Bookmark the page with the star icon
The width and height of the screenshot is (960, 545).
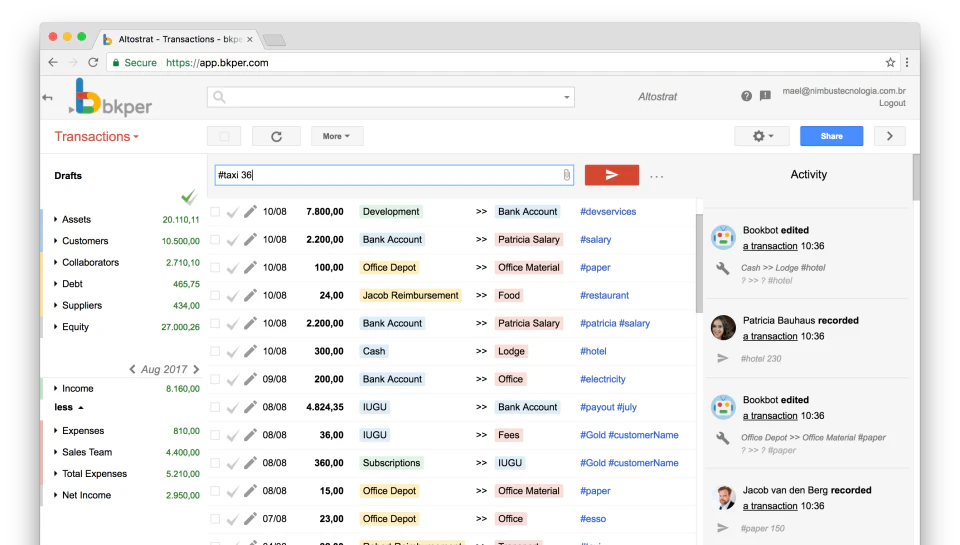point(890,62)
